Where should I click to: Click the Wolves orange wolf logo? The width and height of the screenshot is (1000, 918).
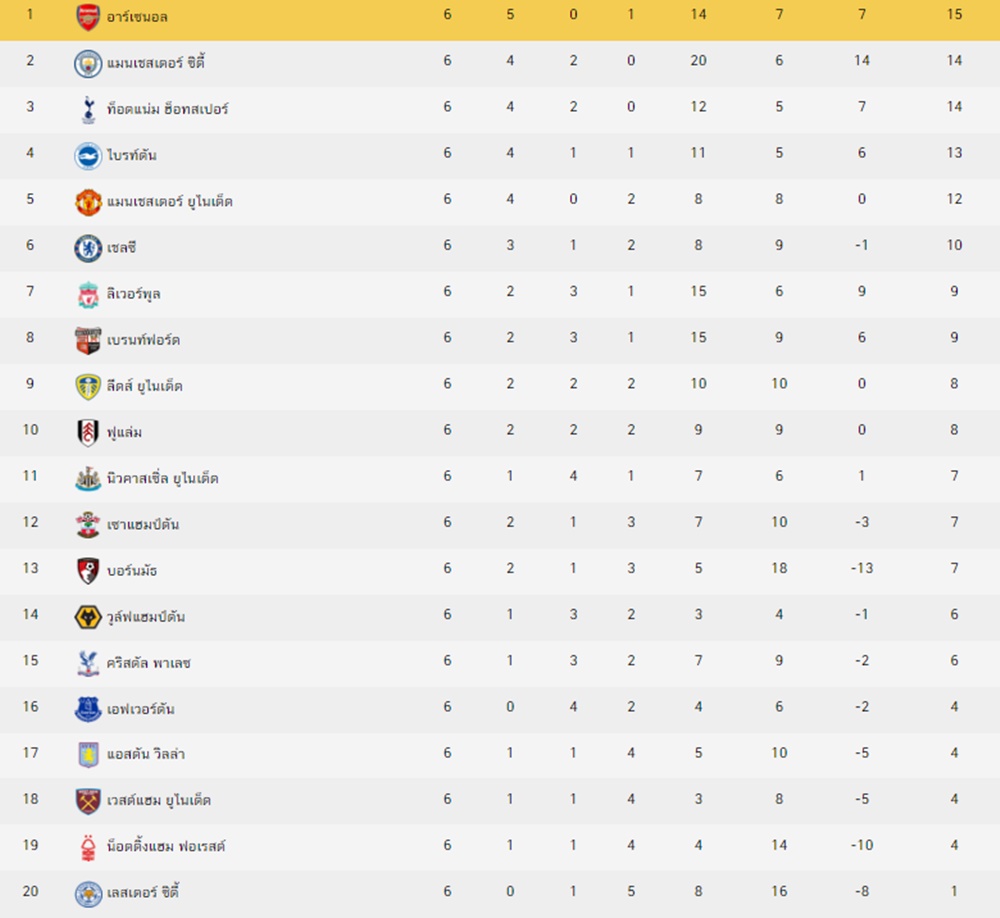click(88, 617)
